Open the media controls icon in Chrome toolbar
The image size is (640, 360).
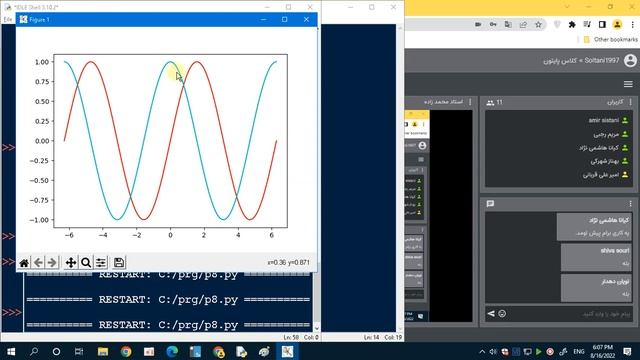587,24
